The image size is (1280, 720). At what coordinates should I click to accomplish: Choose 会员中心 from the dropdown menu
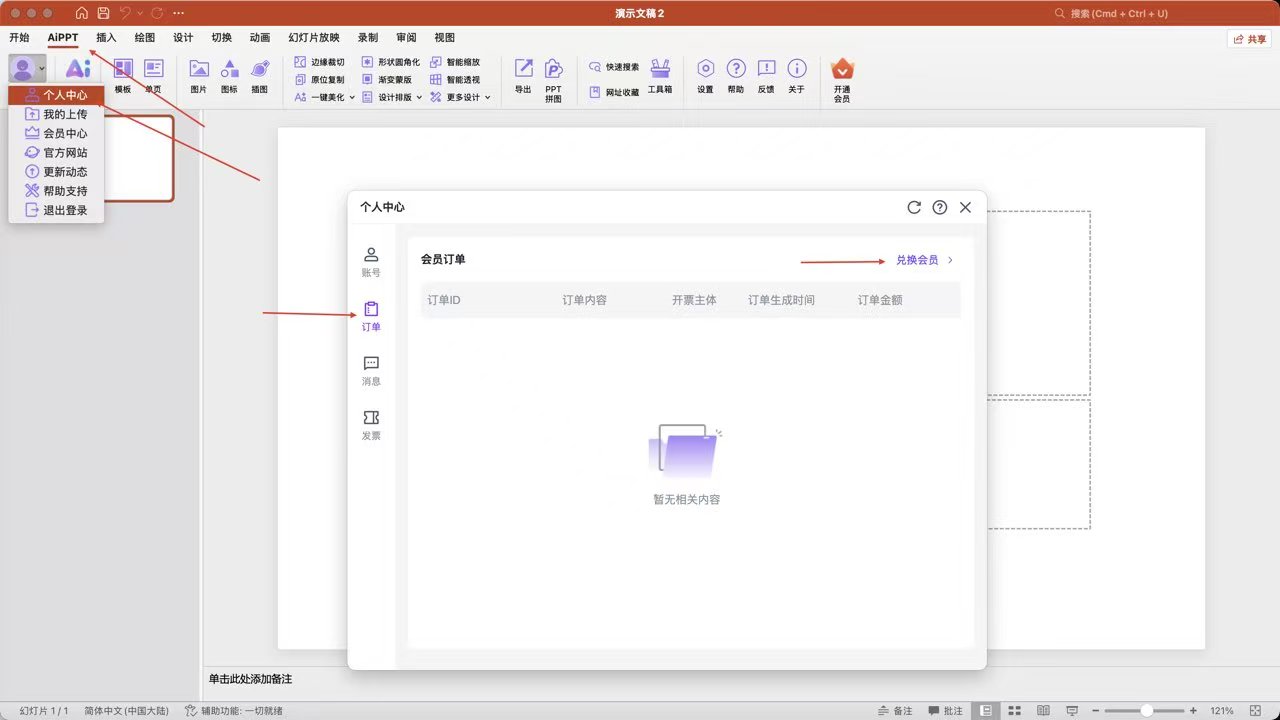pos(64,133)
